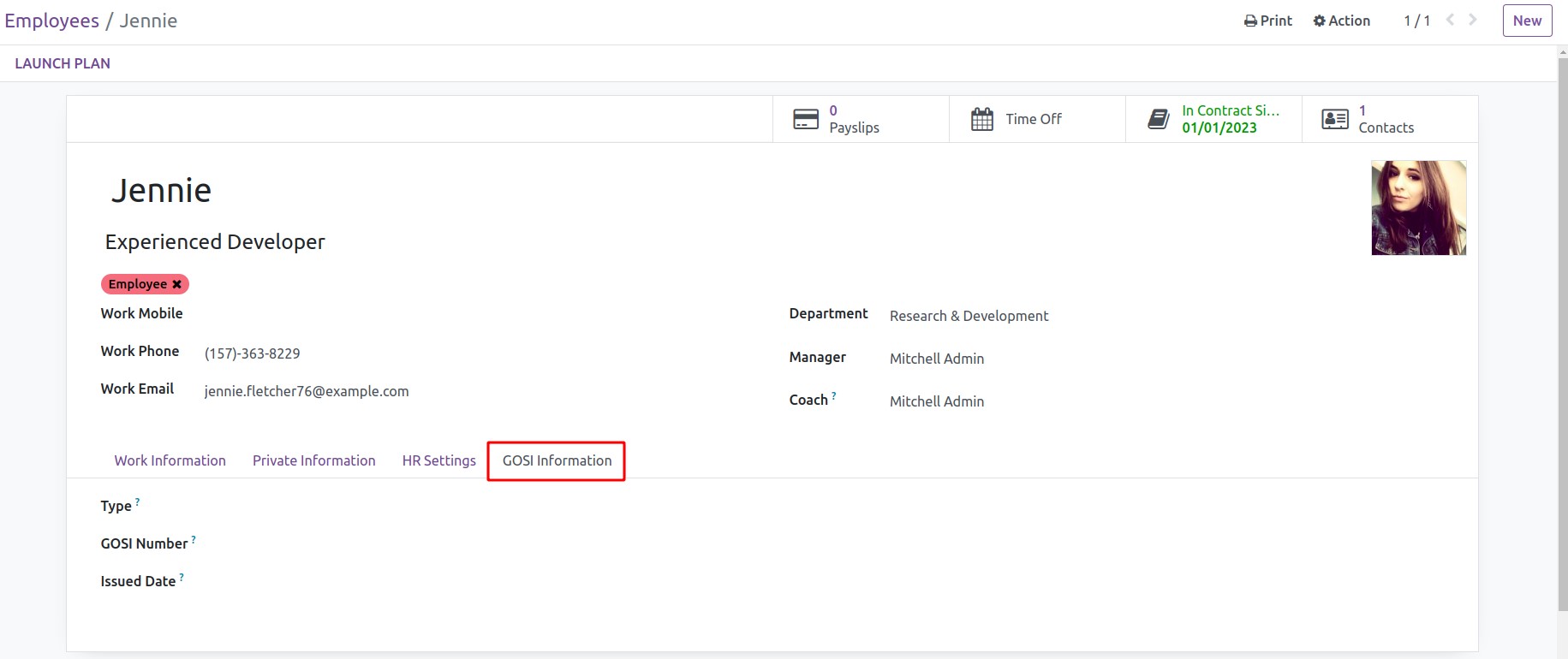1568x659 pixels.
Task: Remove the Employee tag with x
Action: tap(177, 284)
